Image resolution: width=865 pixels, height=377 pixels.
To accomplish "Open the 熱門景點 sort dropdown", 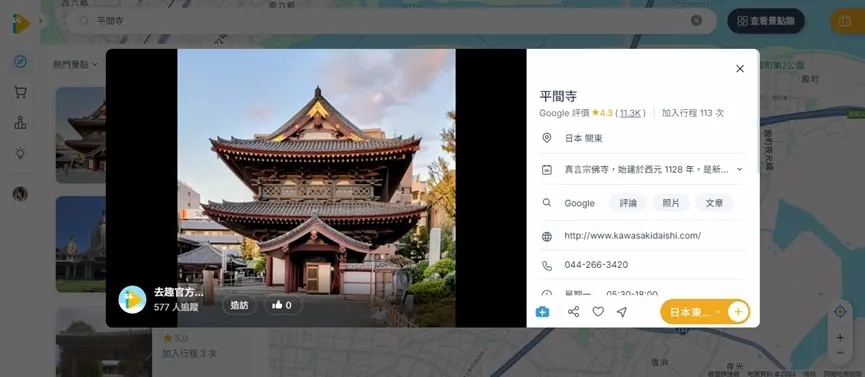I will [x=76, y=65].
